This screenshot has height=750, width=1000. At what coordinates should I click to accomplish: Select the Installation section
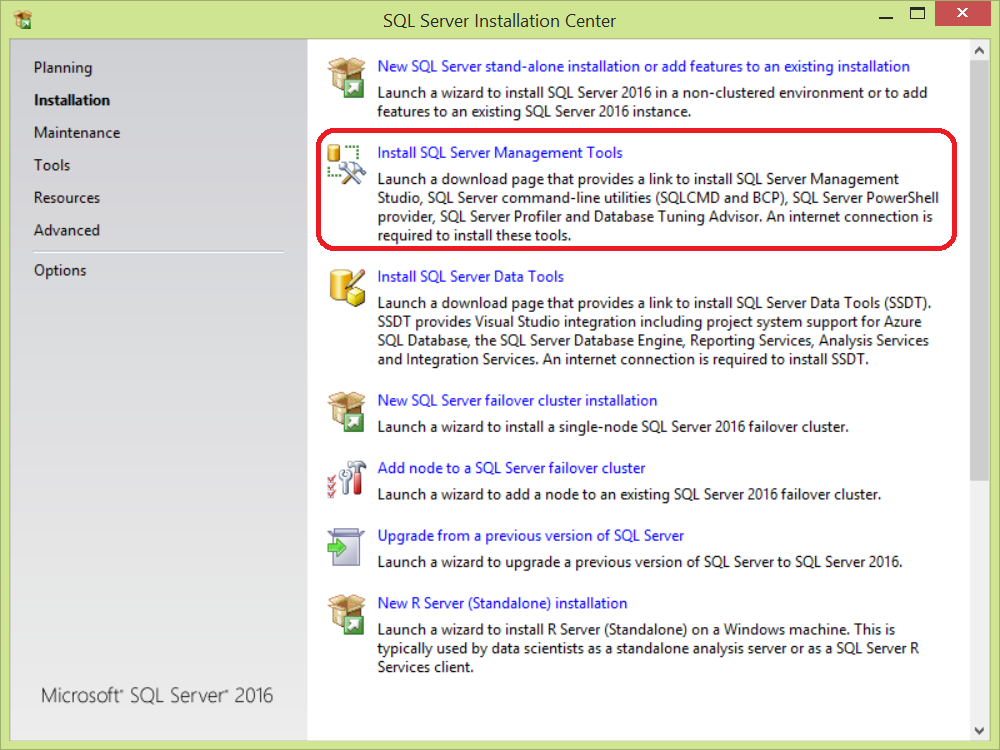point(72,100)
